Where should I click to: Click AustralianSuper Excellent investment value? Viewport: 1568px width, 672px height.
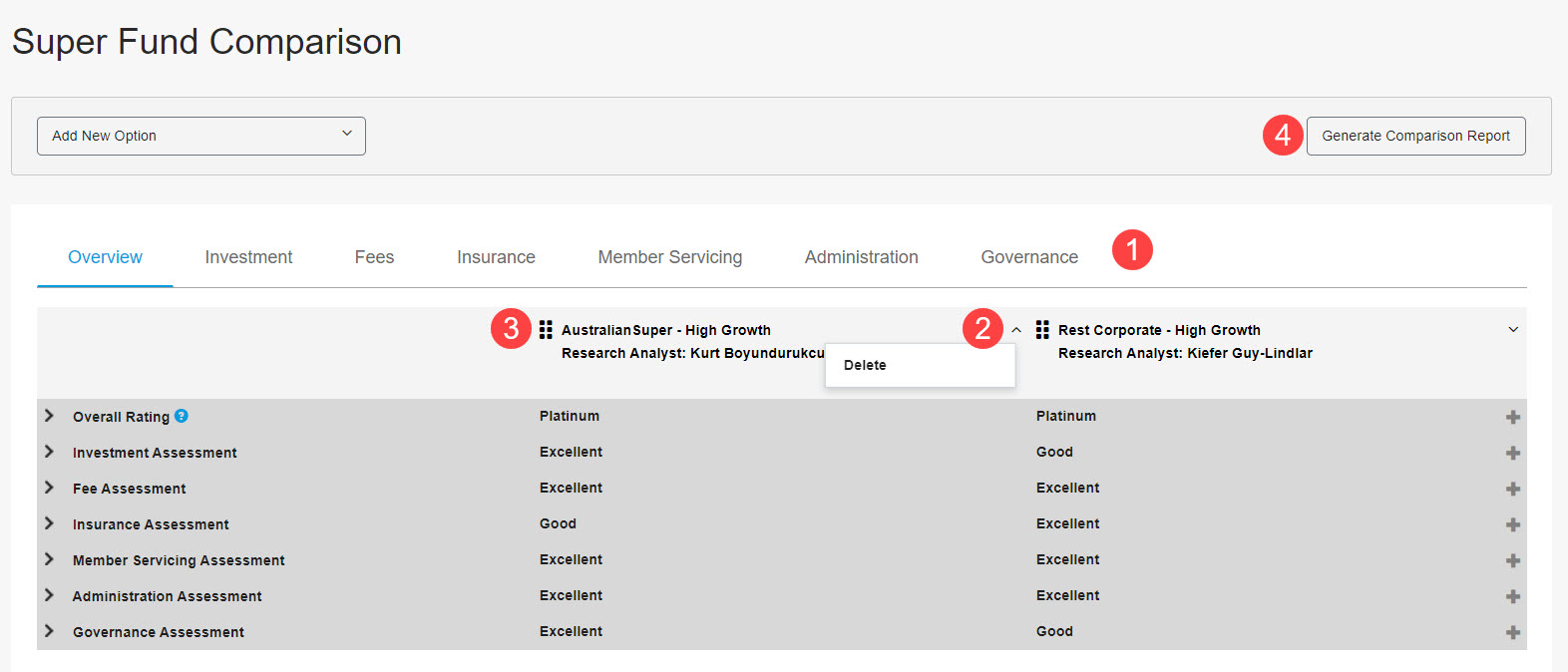point(571,452)
